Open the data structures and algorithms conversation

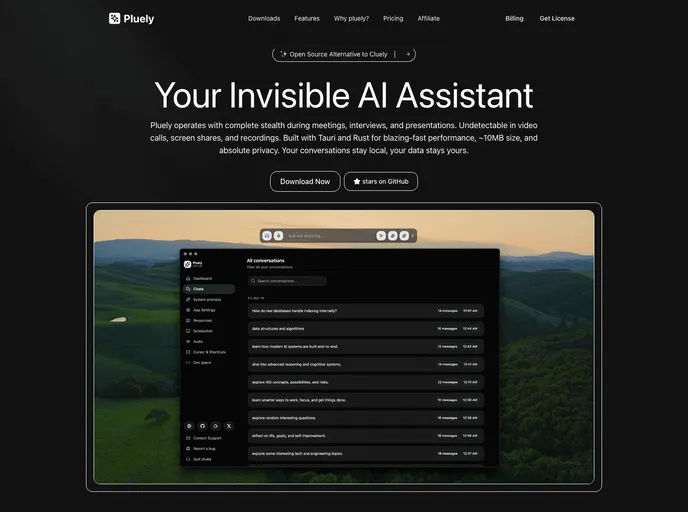(x=340, y=328)
